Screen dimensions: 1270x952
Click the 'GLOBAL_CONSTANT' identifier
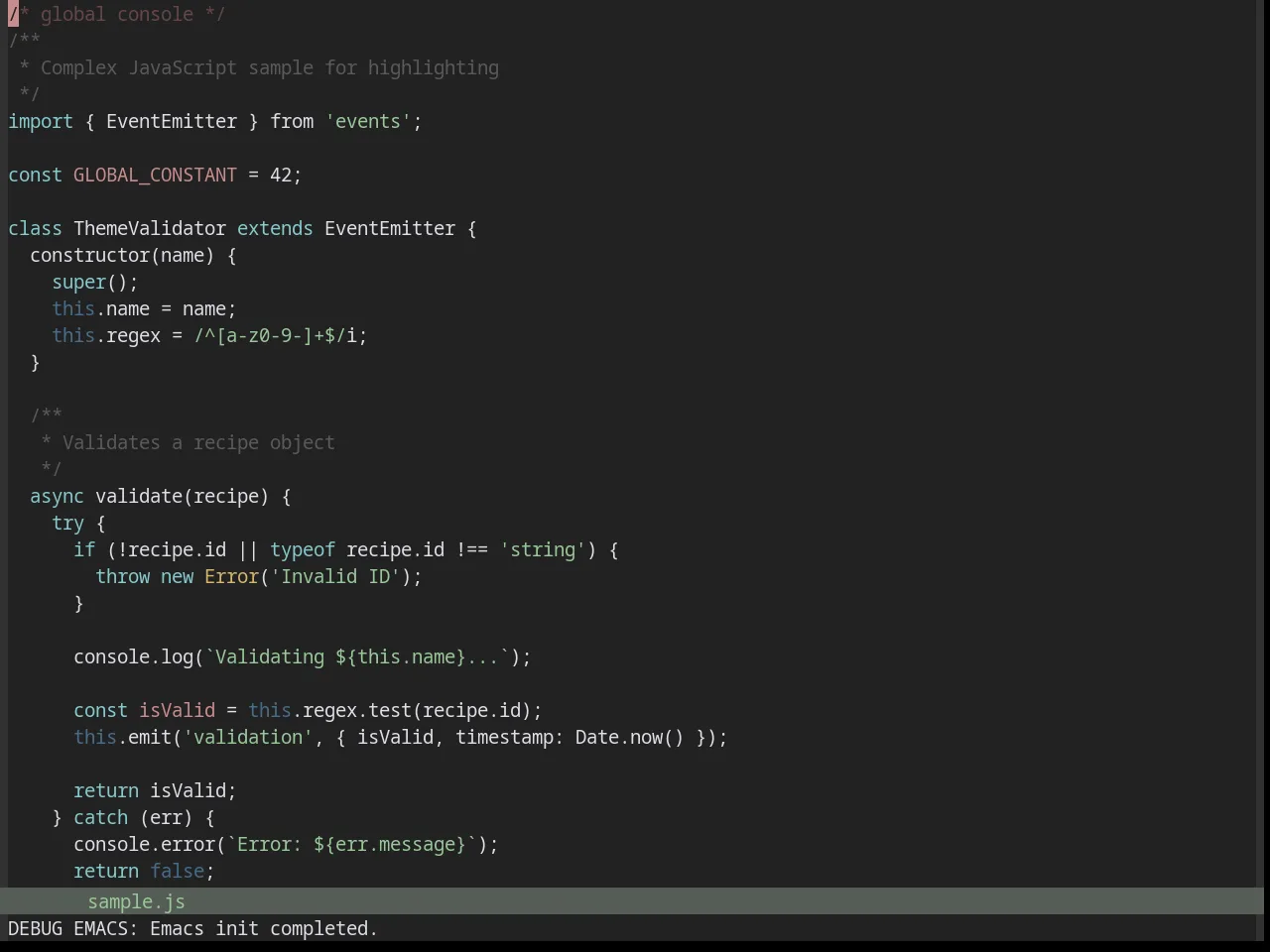(x=155, y=175)
